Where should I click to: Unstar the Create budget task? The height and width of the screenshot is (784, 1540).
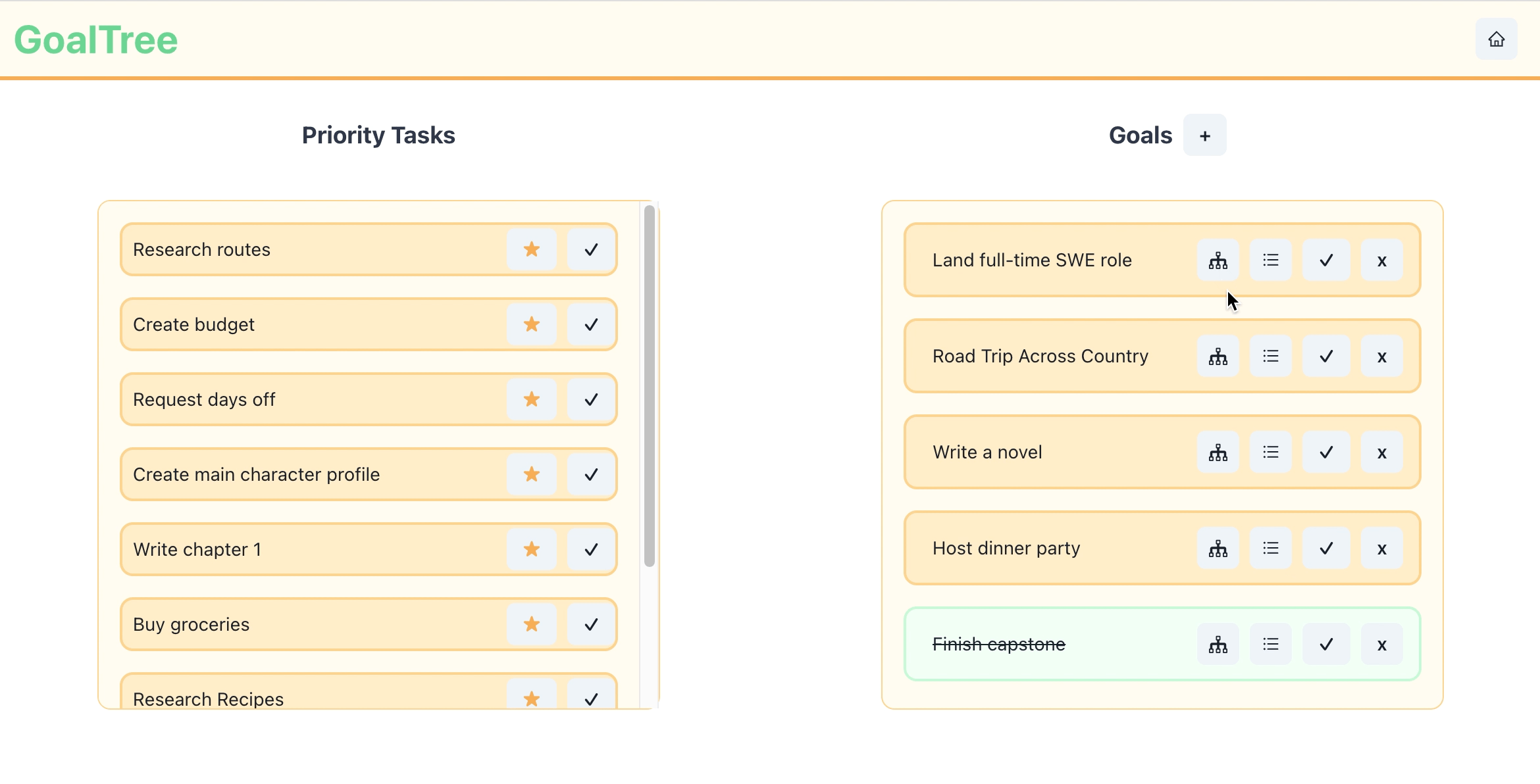[531, 325]
